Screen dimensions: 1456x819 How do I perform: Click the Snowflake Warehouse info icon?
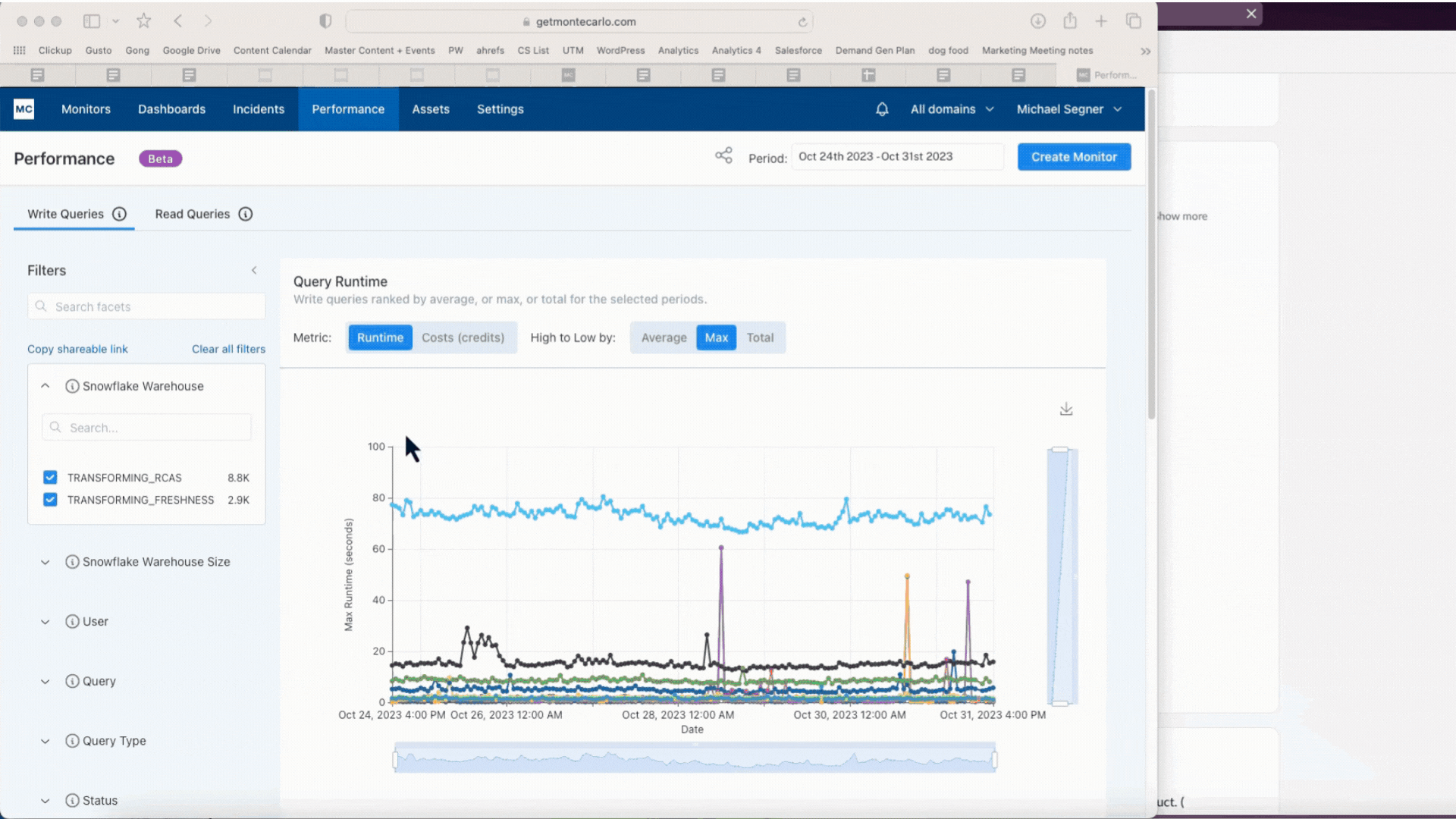click(x=72, y=386)
